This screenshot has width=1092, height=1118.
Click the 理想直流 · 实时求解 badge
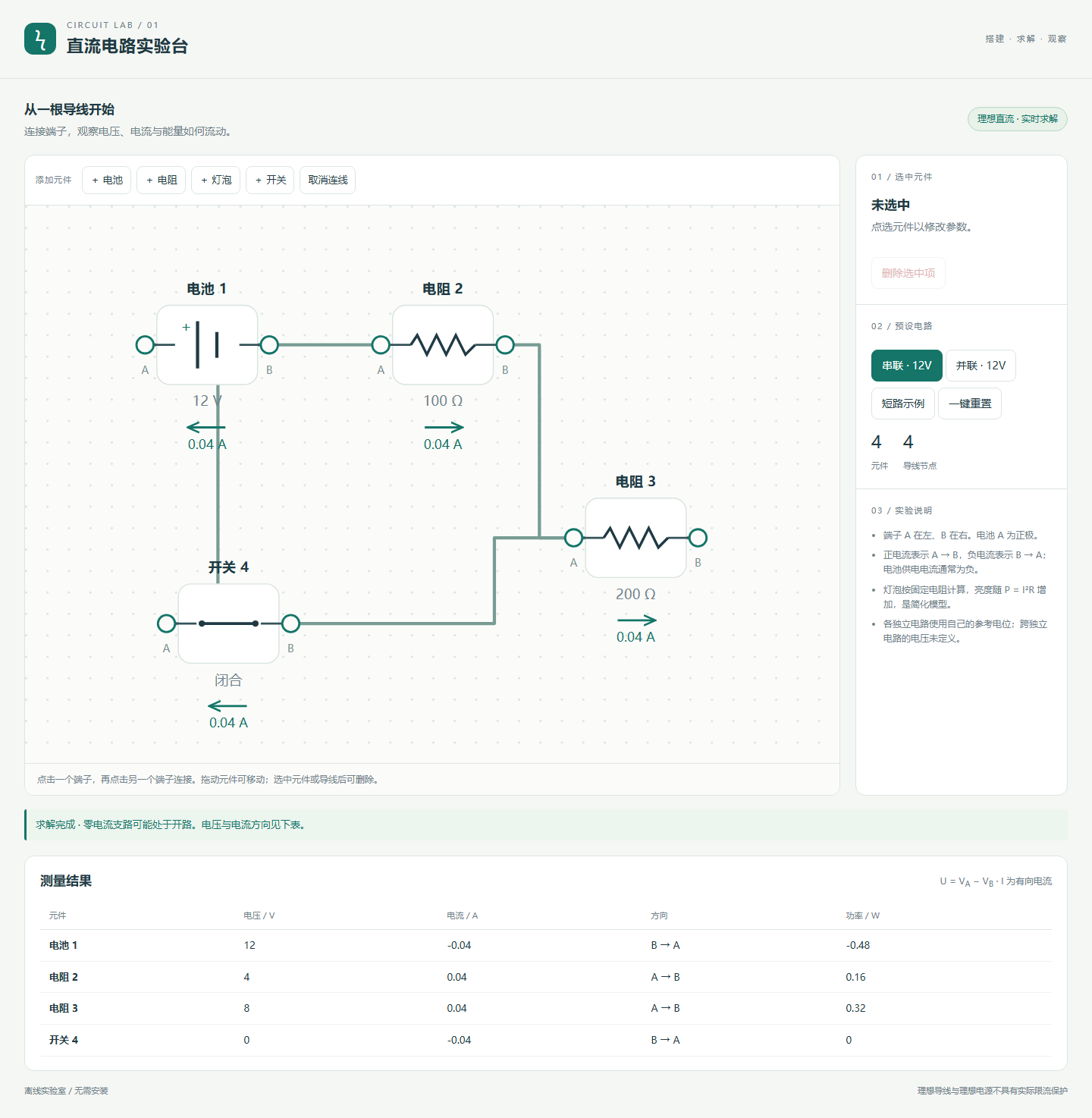pyautogui.click(x=1017, y=119)
